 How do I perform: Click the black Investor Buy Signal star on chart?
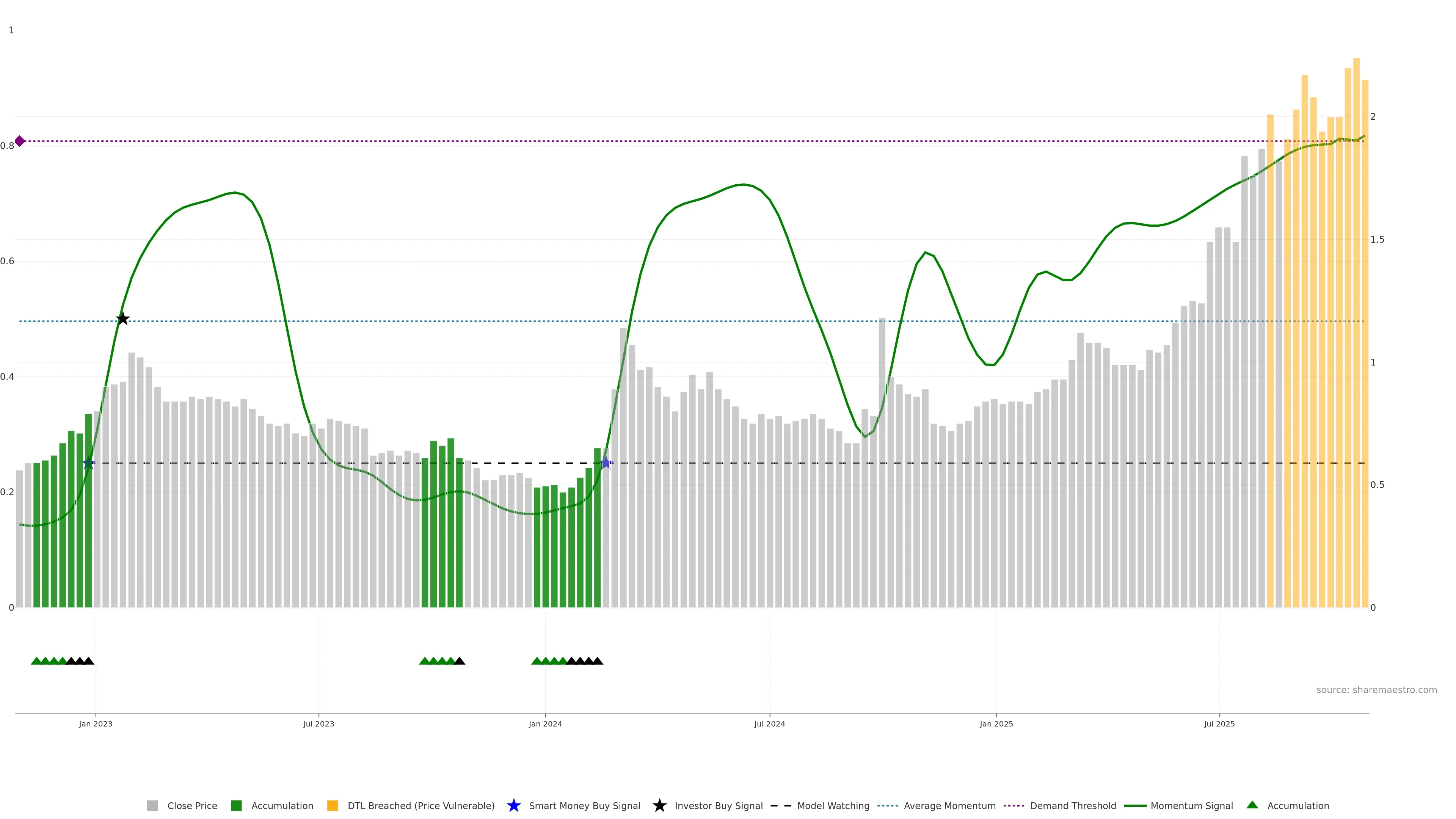coord(122,319)
